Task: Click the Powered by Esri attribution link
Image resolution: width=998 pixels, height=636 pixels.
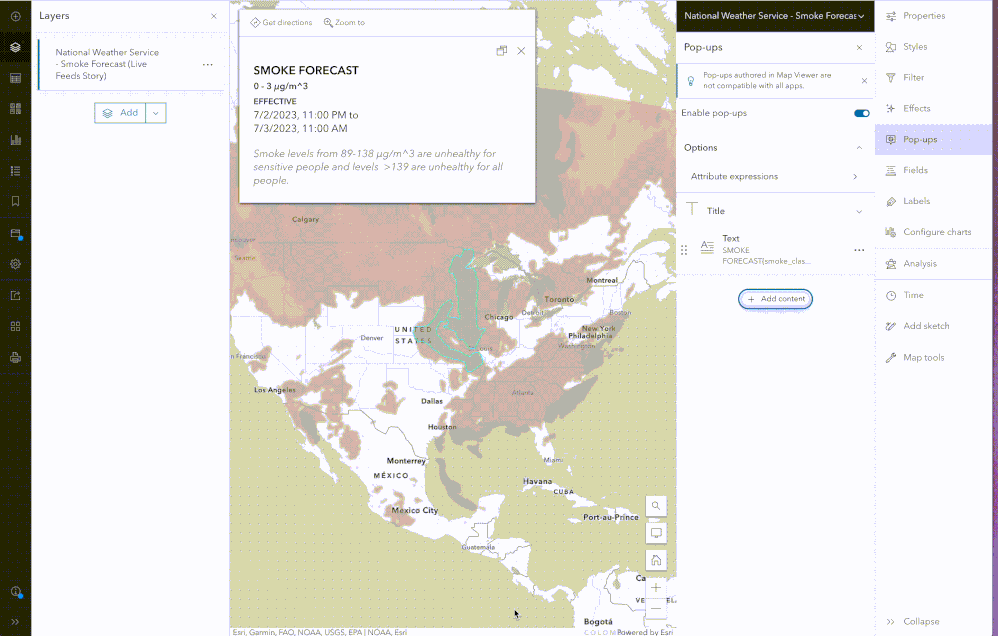Action: 645,632
